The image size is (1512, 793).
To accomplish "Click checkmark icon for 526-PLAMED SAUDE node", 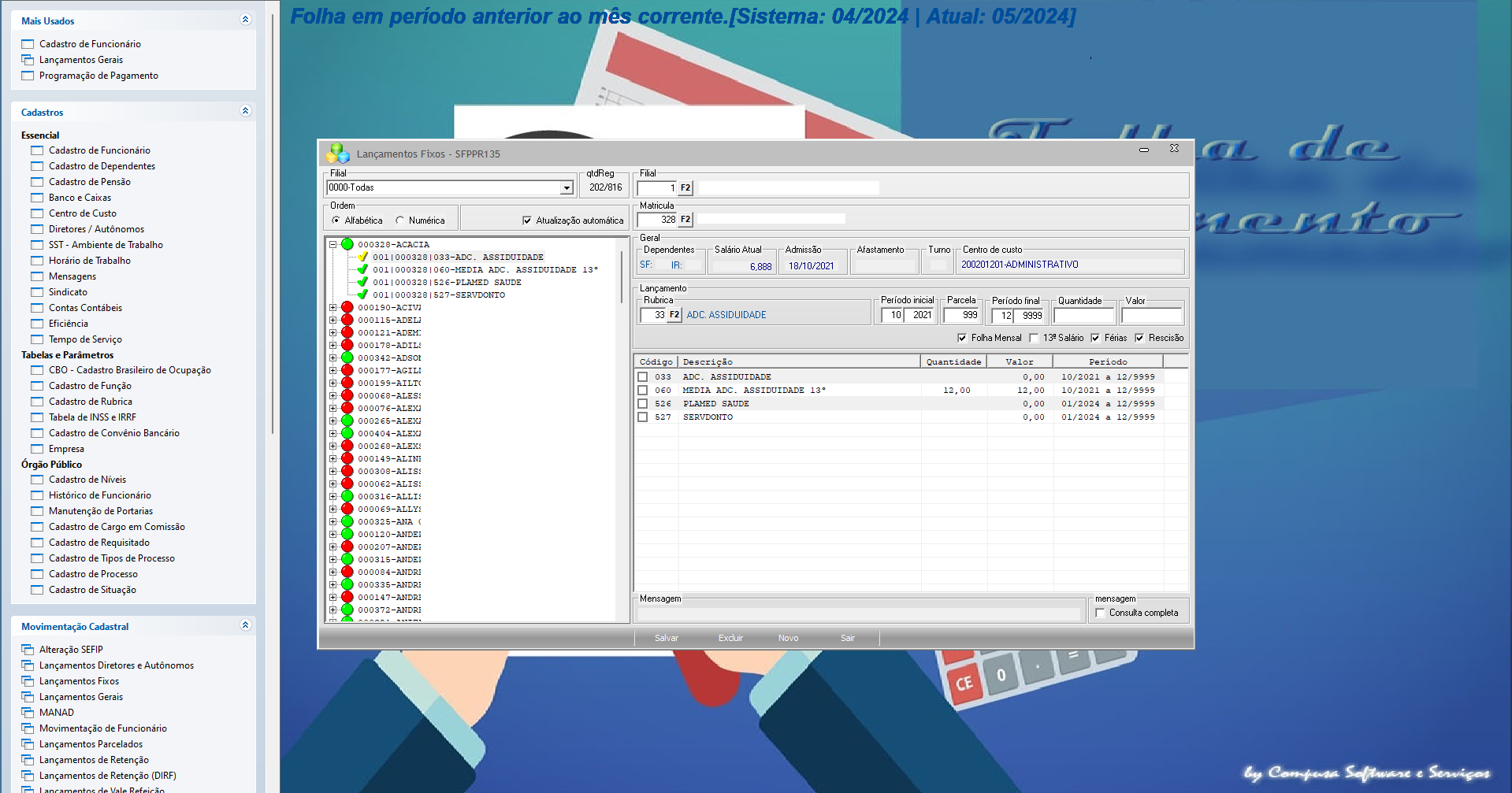I will [x=362, y=282].
